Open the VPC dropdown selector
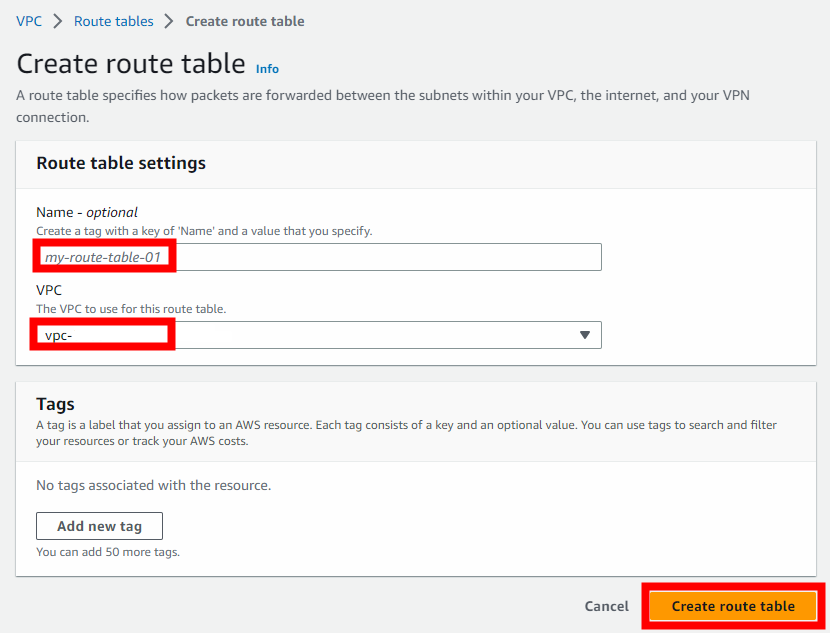 (316, 335)
